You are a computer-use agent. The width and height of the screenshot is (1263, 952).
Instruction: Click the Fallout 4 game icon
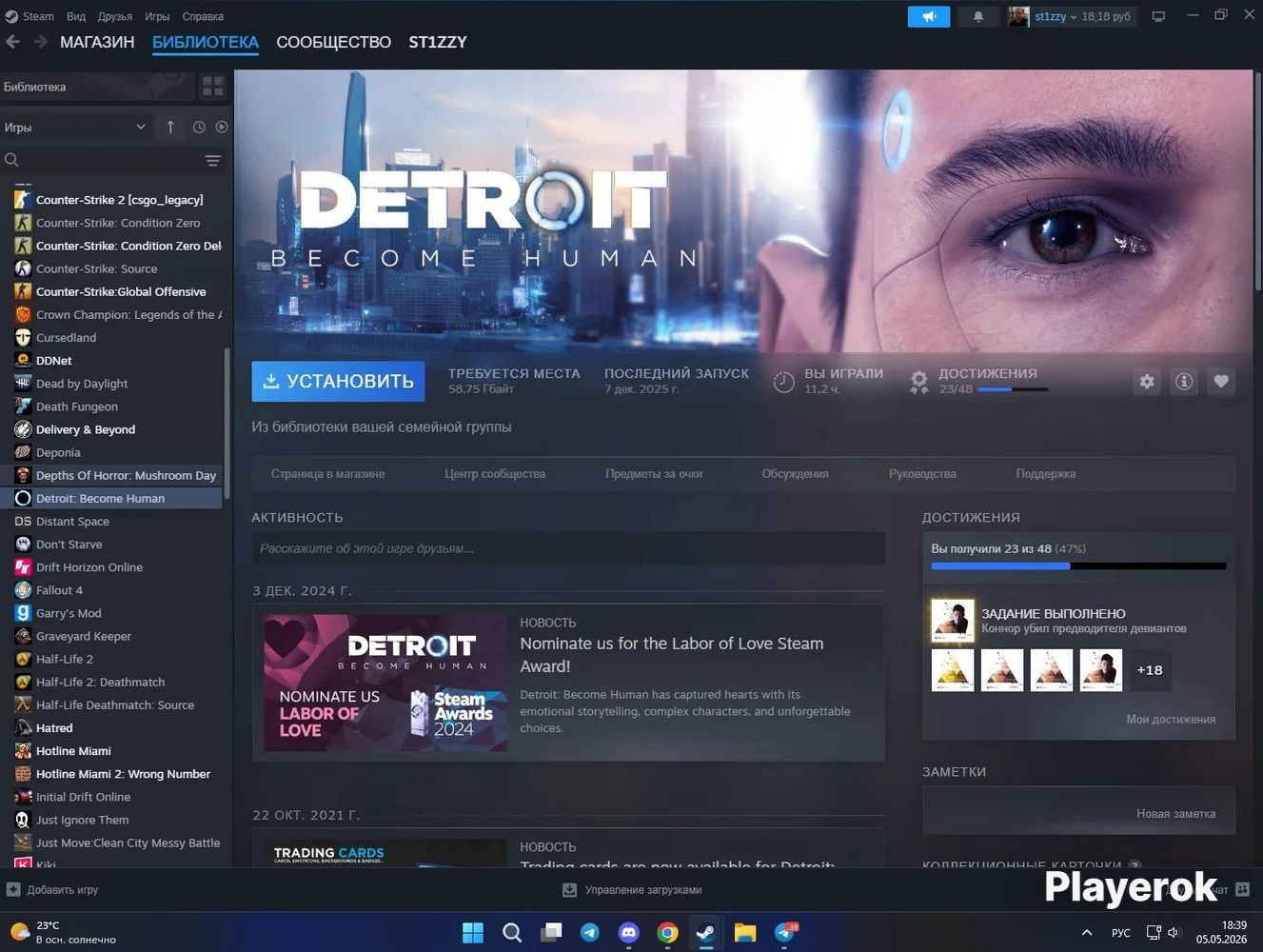pyautogui.click(x=23, y=590)
